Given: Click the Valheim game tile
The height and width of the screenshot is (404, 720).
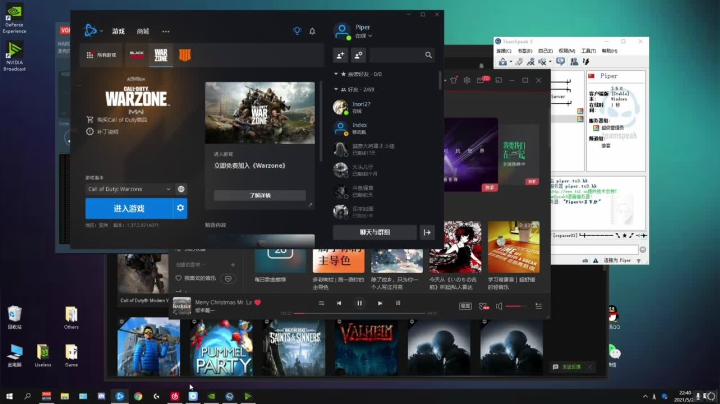Looking at the screenshot, I should pyautogui.click(x=366, y=348).
